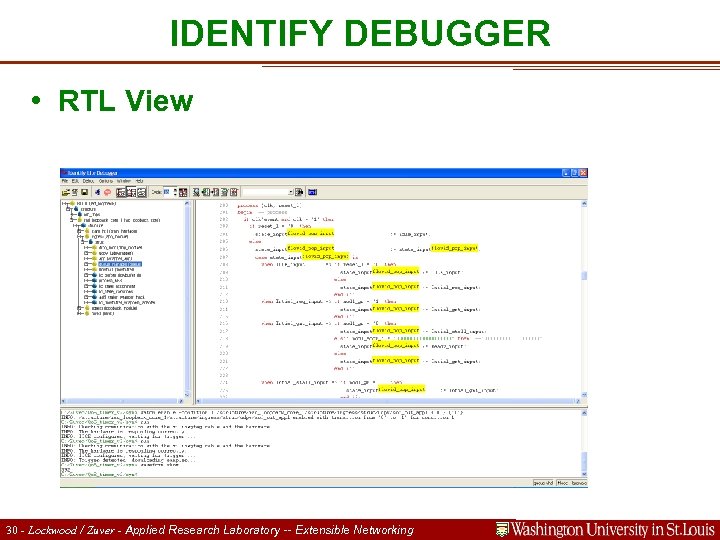Click first icon in the five-icon toolbar group

coord(196,192)
